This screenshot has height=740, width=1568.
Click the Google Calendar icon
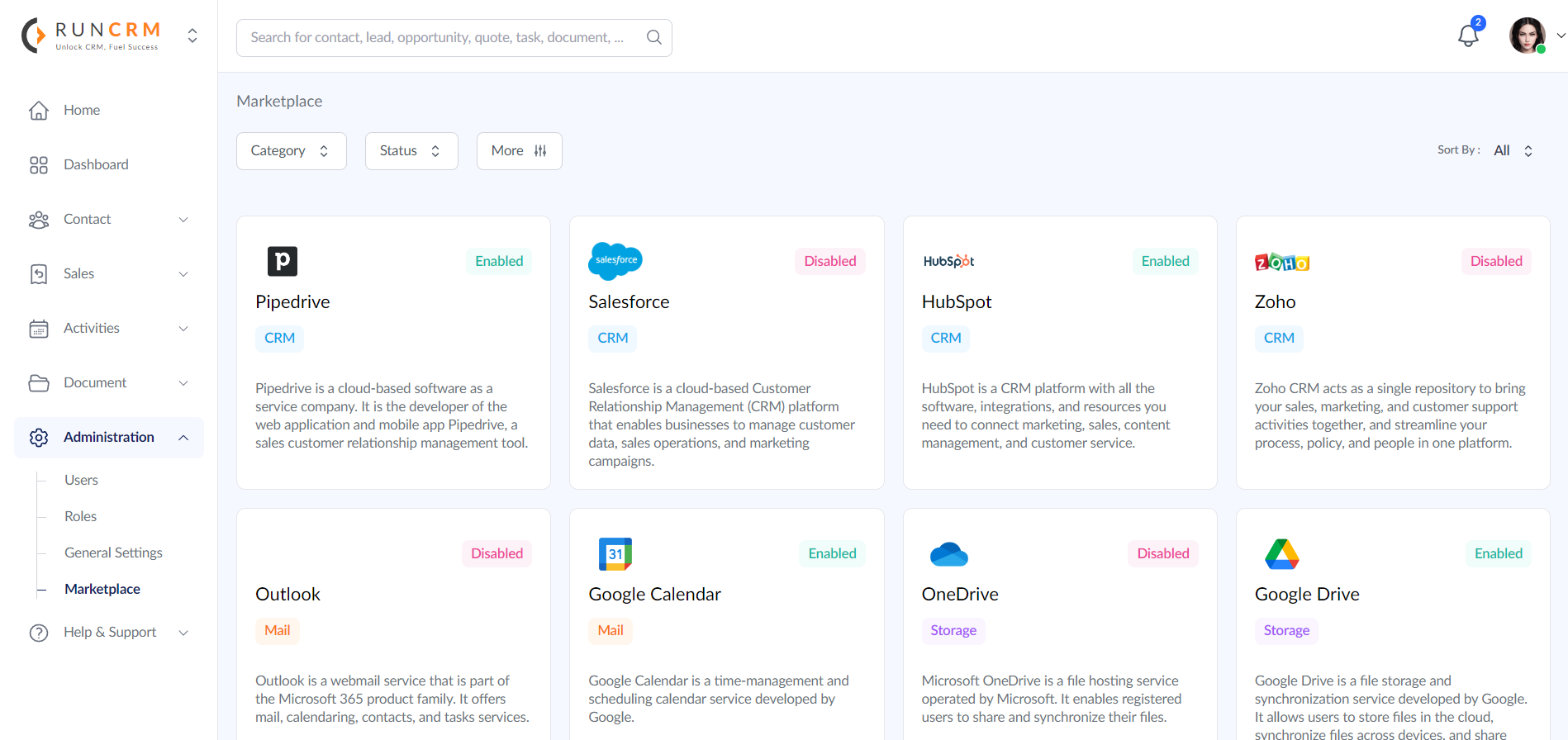pyautogui.click(x=615, y=553)
